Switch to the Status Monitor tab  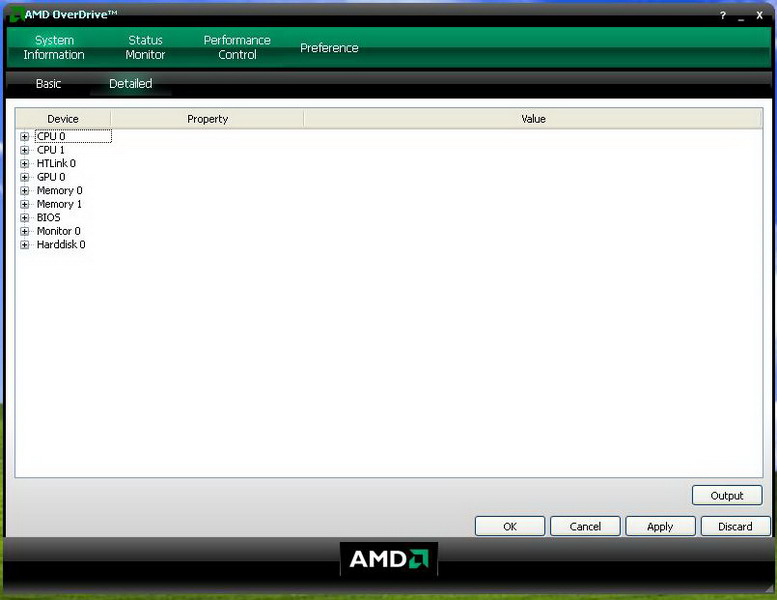[145, 48]
